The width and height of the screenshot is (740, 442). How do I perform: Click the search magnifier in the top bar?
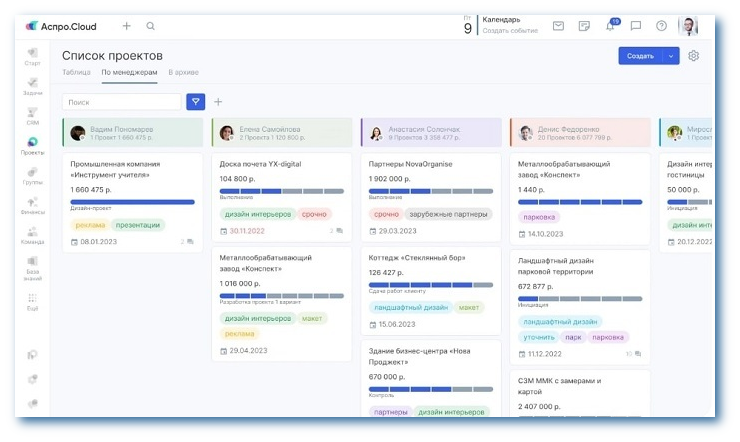point(151,26)
